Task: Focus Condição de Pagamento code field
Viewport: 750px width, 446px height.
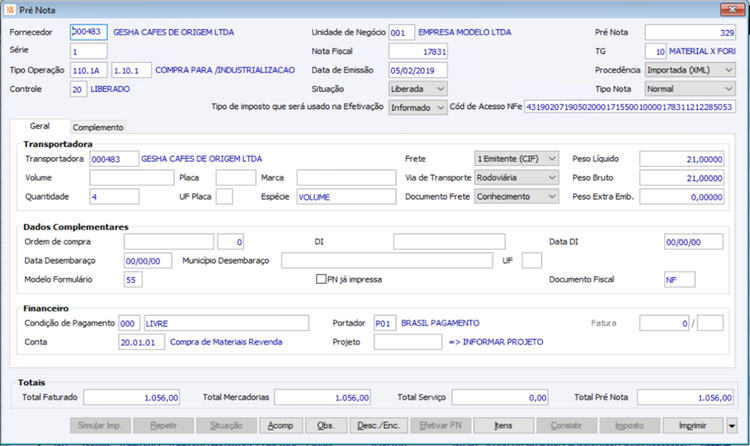Action: coord(129,323)
